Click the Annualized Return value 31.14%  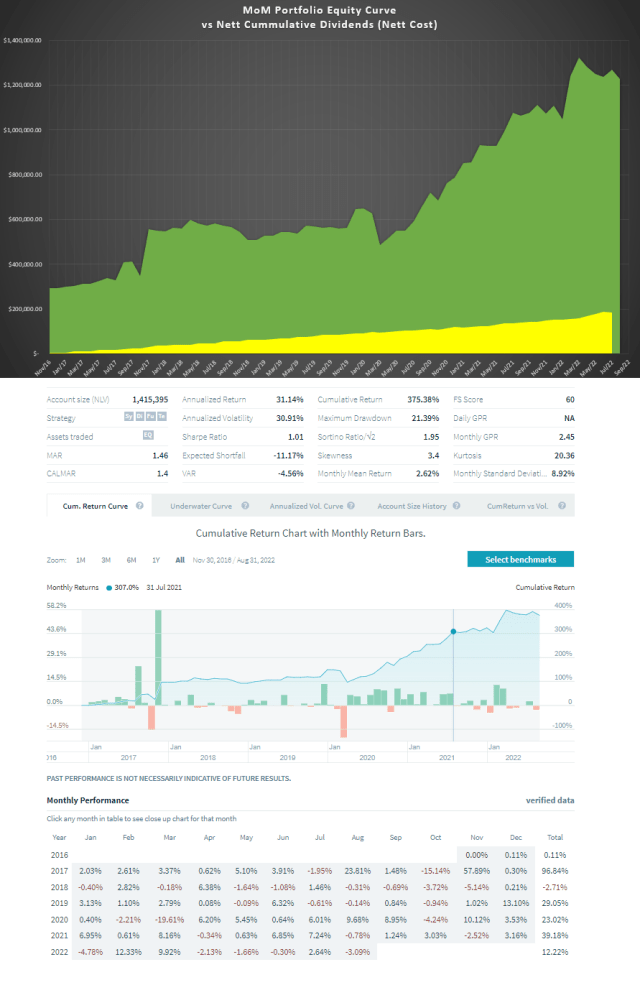point(290,400)
